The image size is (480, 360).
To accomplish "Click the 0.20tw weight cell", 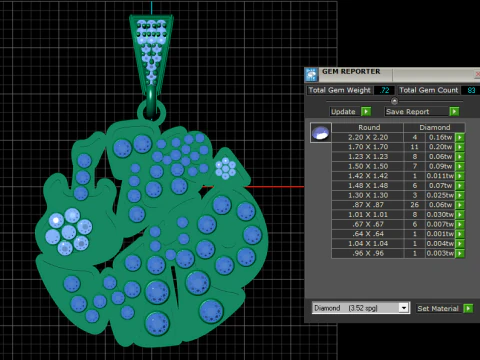I will click(x=440, y=147).
